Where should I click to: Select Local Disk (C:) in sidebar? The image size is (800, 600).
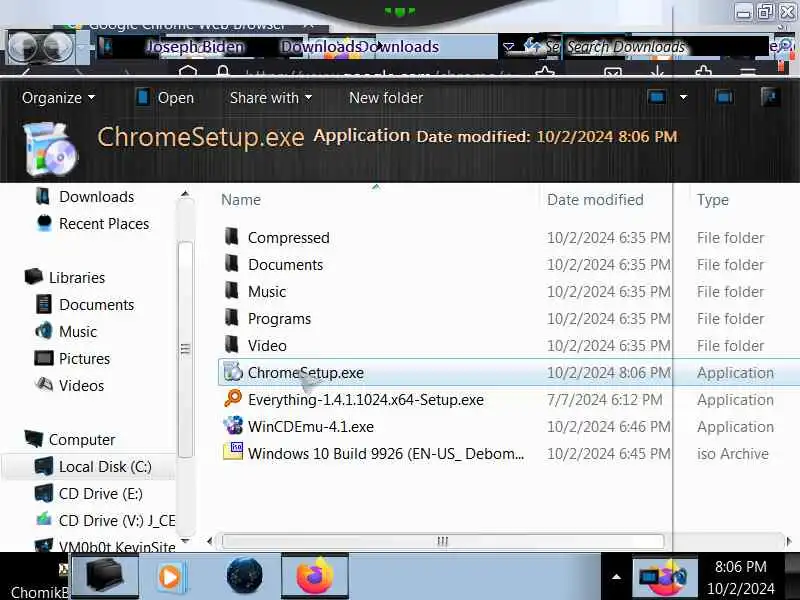click(x=105, y=467)
